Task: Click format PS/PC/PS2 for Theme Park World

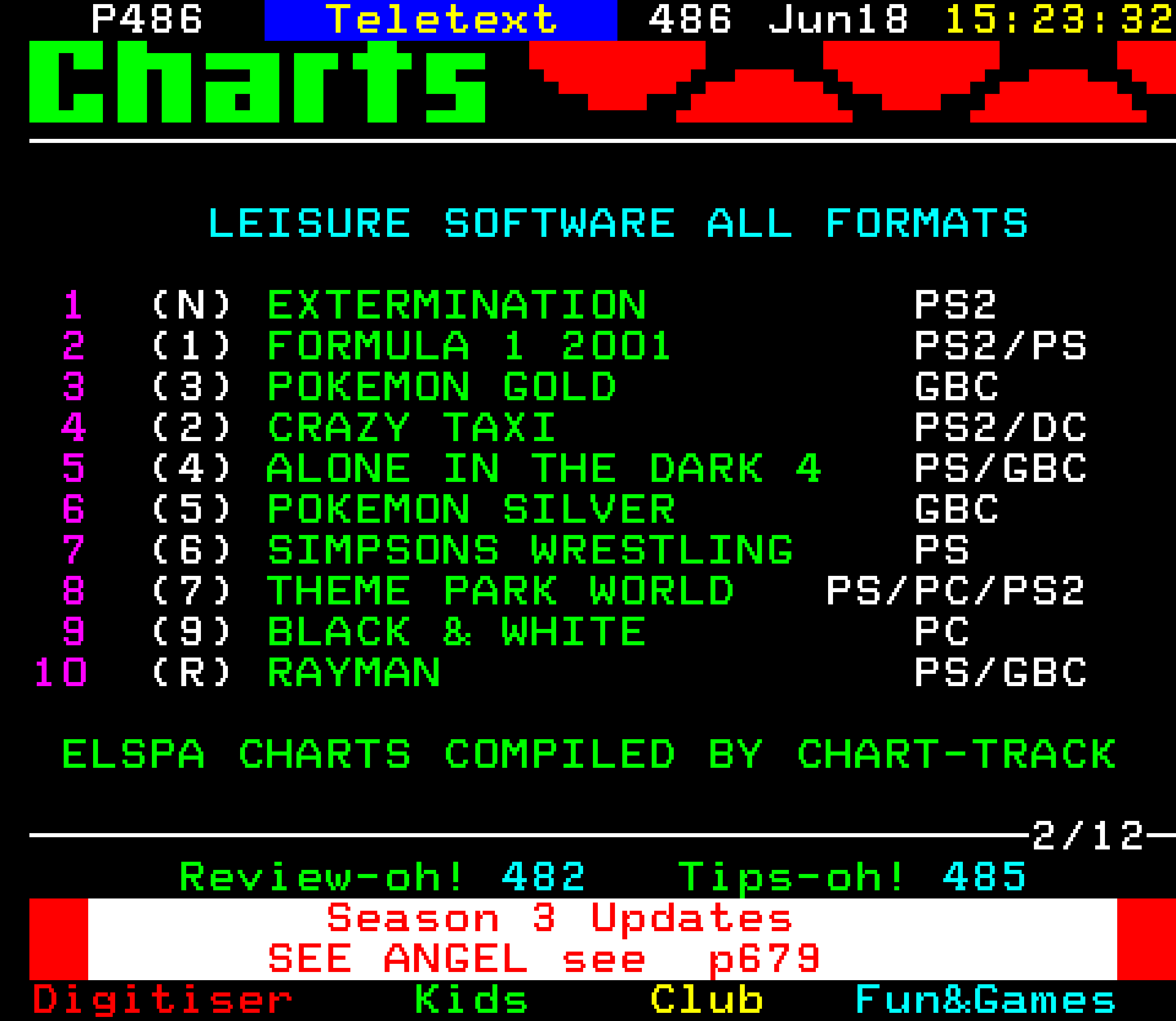Action: tap(955, 591)
